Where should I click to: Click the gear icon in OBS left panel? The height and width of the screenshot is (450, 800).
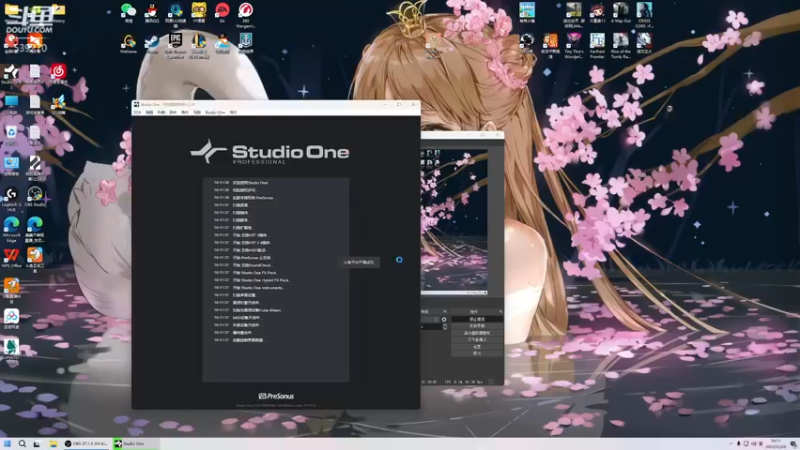[x=444, y=319]
